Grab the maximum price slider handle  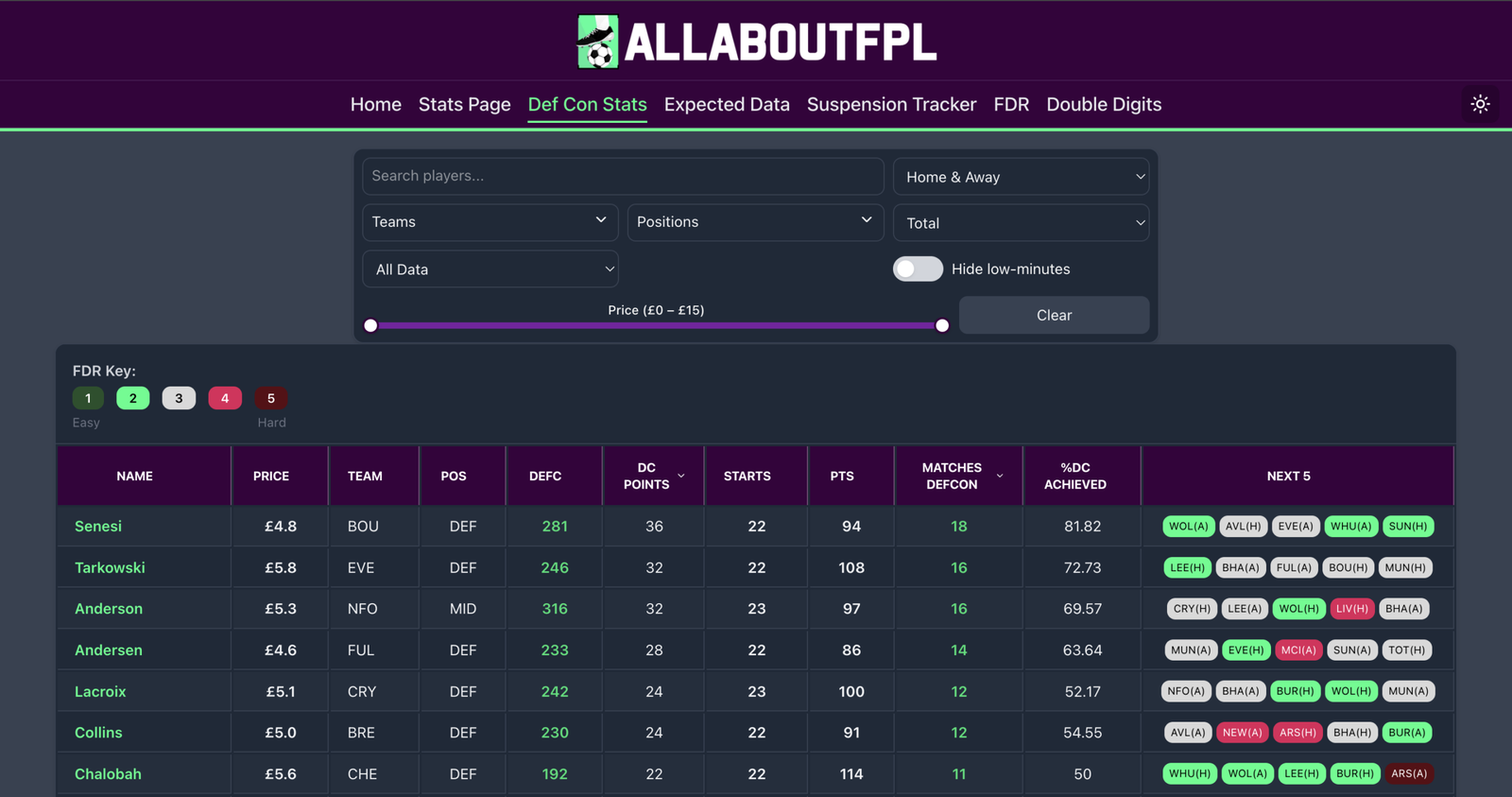pyautogui.click(x=942, y=325)
